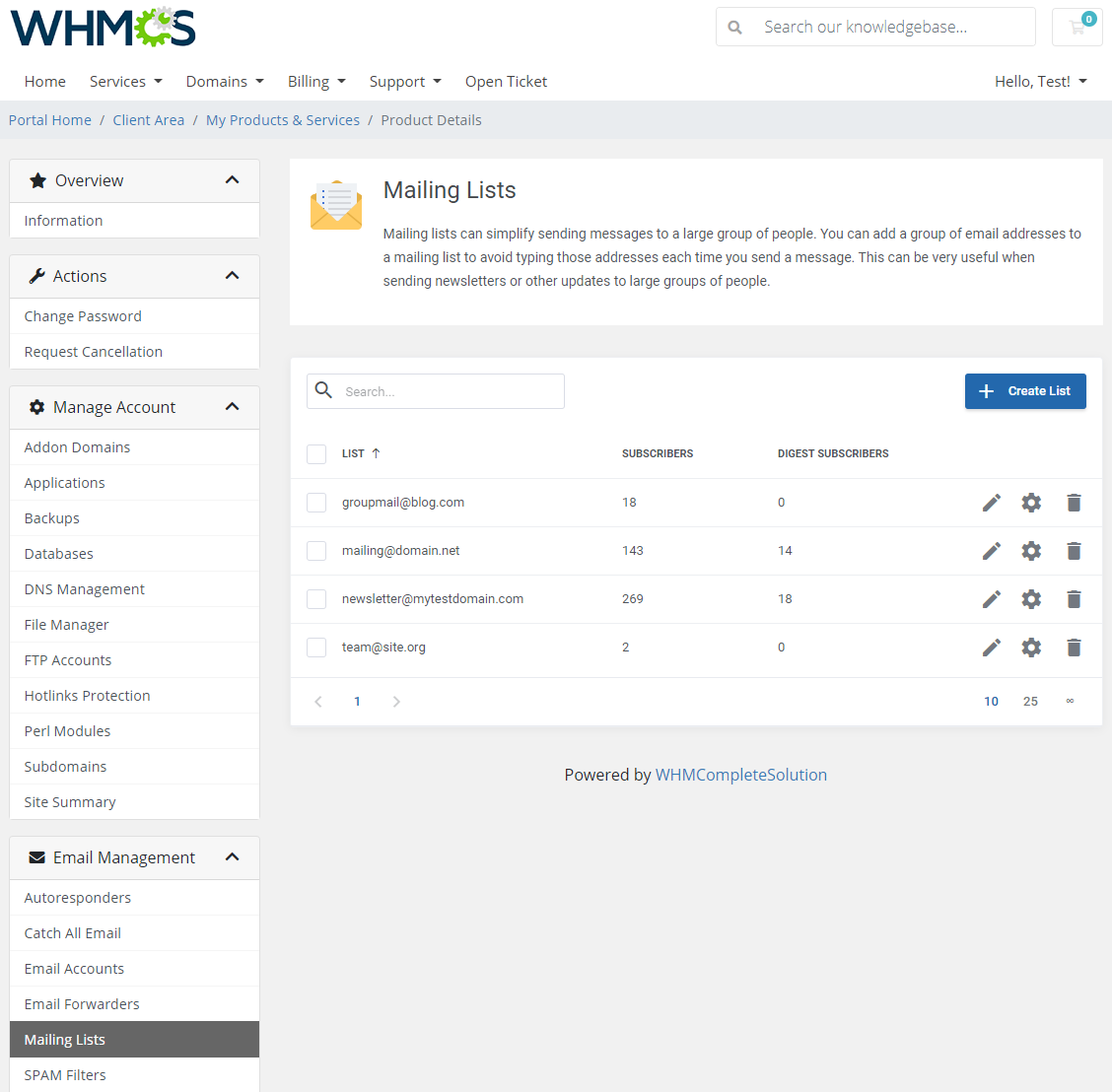
Task: Open settings gear for mailing@domain.net list
Action: pyautogui.click(x=1031, y=551)
